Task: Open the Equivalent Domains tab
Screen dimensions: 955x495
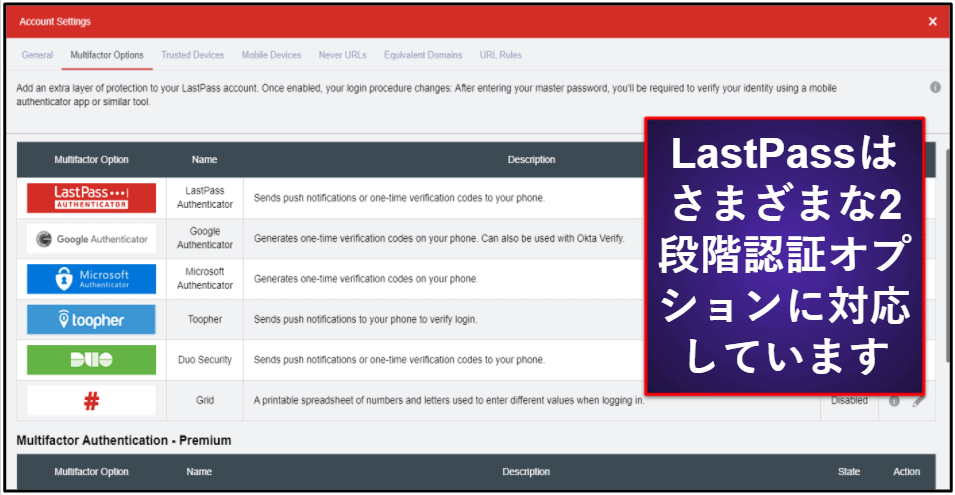Action: 423,55
